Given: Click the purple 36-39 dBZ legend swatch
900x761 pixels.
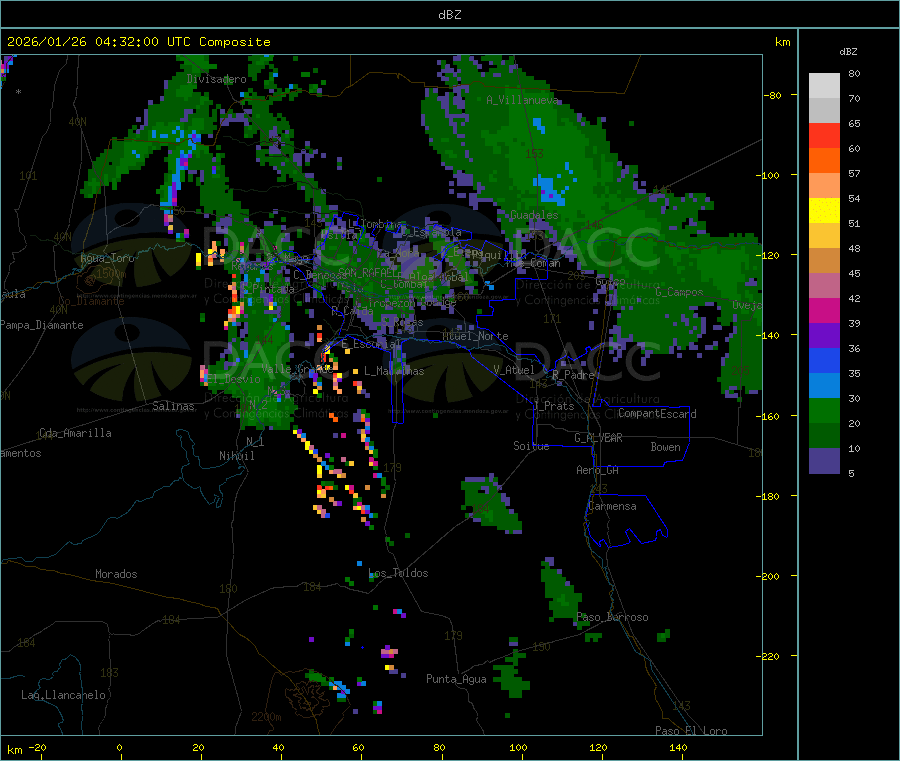Looking at the screenshot, I should pos(824,336).
